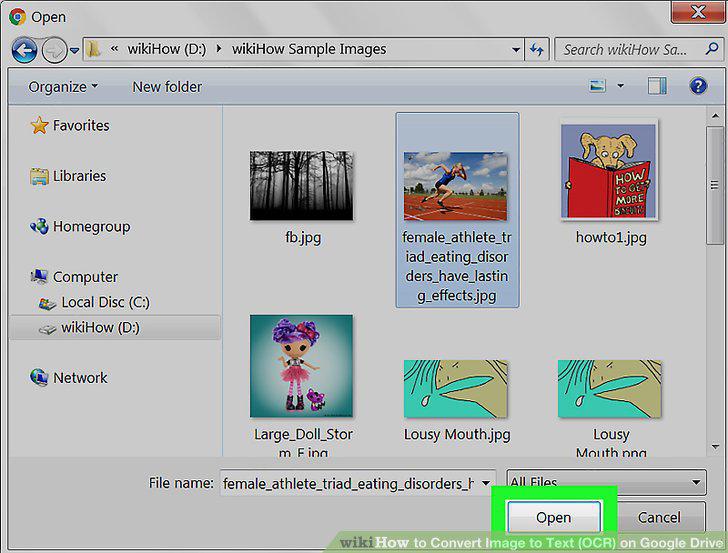Screen dimensions: 728x553
Task: Select wikiHow (D:) in the address path
Action: click(167, 49)
